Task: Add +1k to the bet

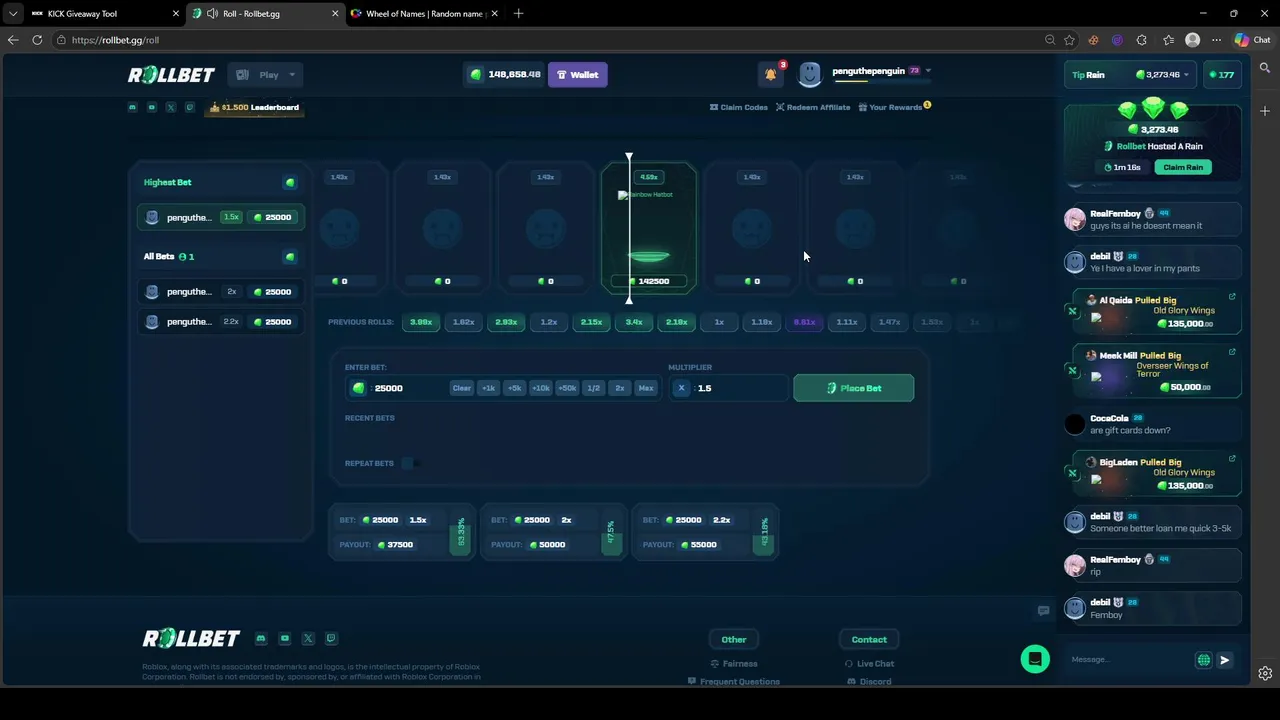Action: pos(488,388)
